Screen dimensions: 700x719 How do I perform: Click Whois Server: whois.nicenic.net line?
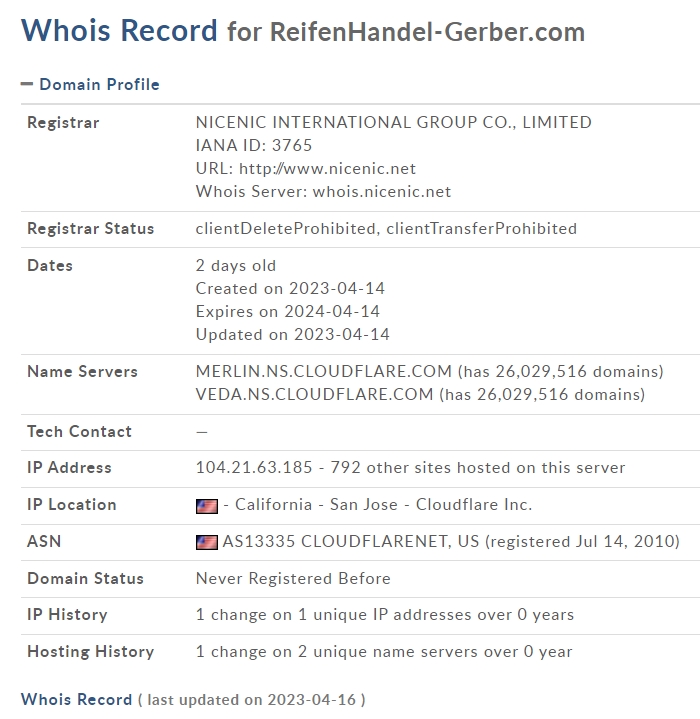tap(324, 191)
